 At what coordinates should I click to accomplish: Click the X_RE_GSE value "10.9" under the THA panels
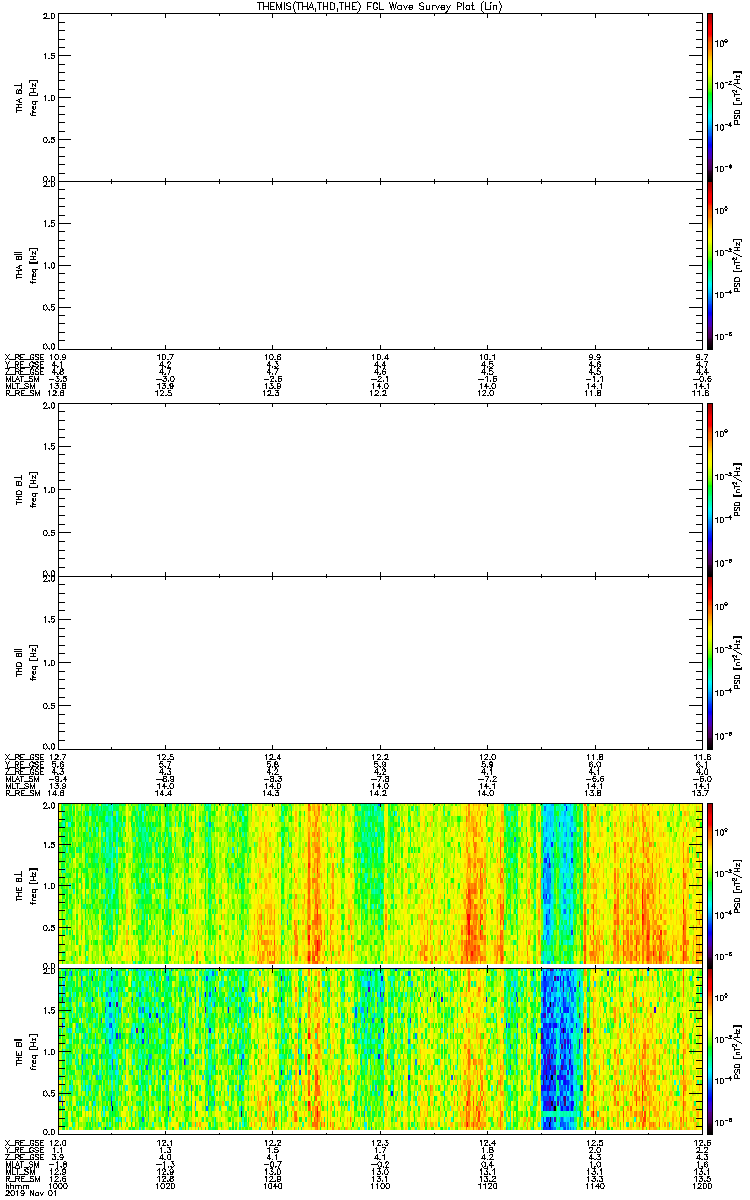(x=58, y=356)
